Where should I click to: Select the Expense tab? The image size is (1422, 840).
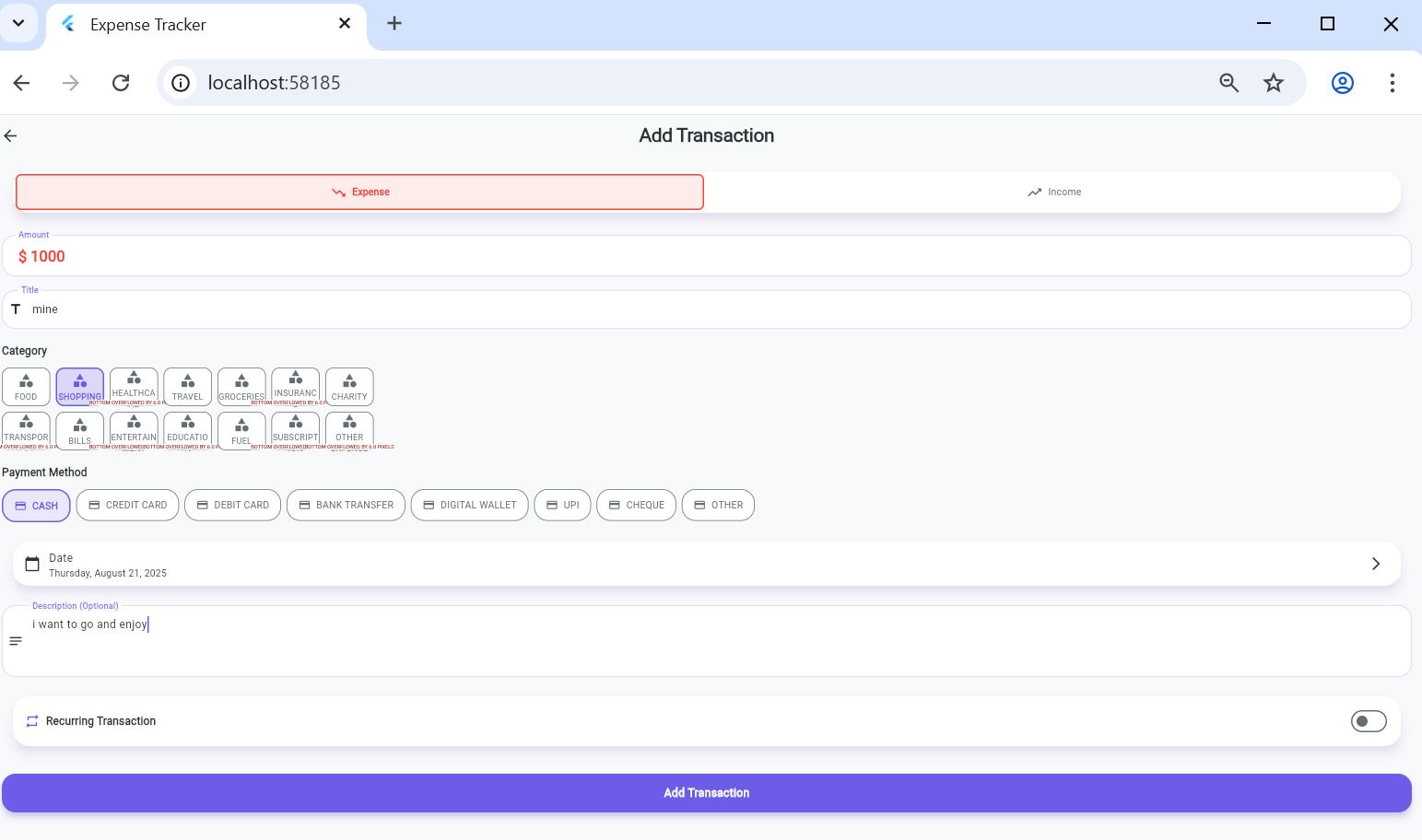coord(359,192)
